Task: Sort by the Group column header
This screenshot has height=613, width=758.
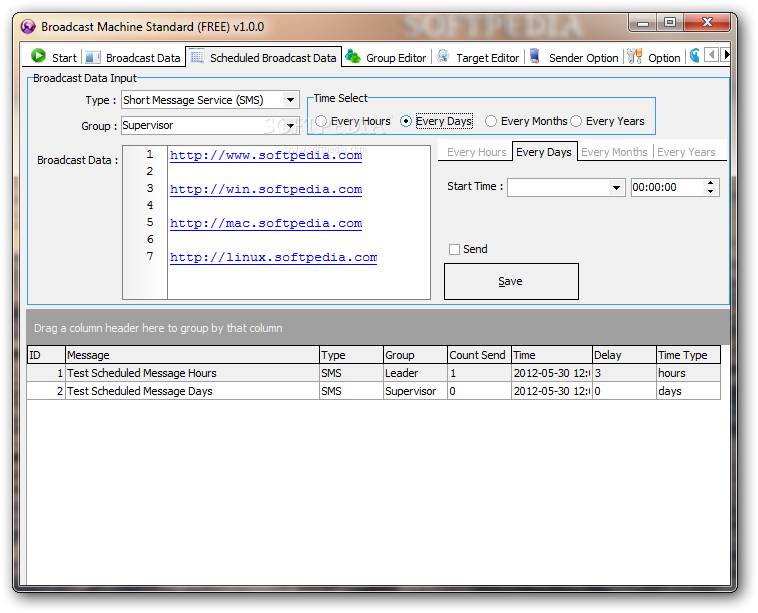Action: (415, 355)
